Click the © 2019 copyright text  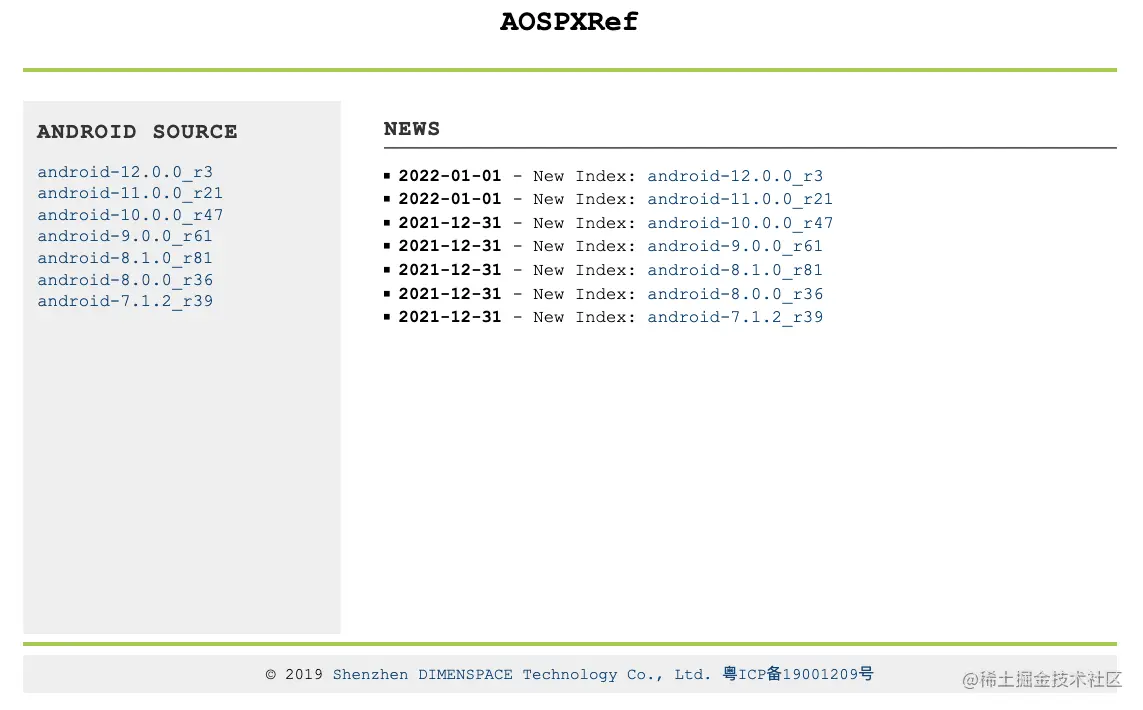294,674
